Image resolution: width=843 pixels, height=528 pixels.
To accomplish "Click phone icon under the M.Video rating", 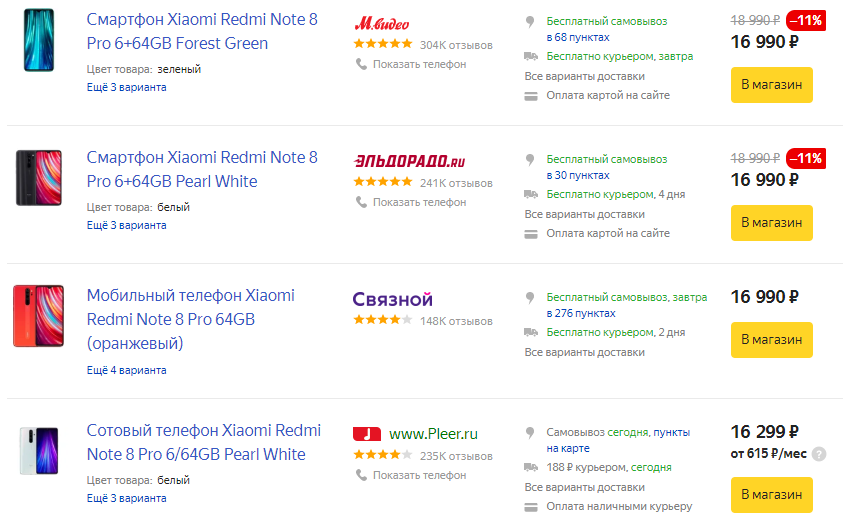I will 361,64.
